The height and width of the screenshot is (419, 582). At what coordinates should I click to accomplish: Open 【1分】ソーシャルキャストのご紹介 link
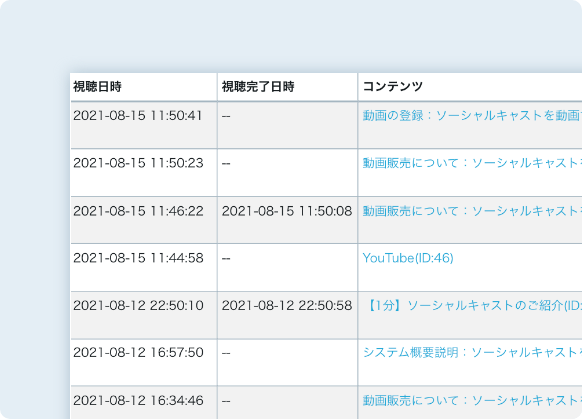472,305
